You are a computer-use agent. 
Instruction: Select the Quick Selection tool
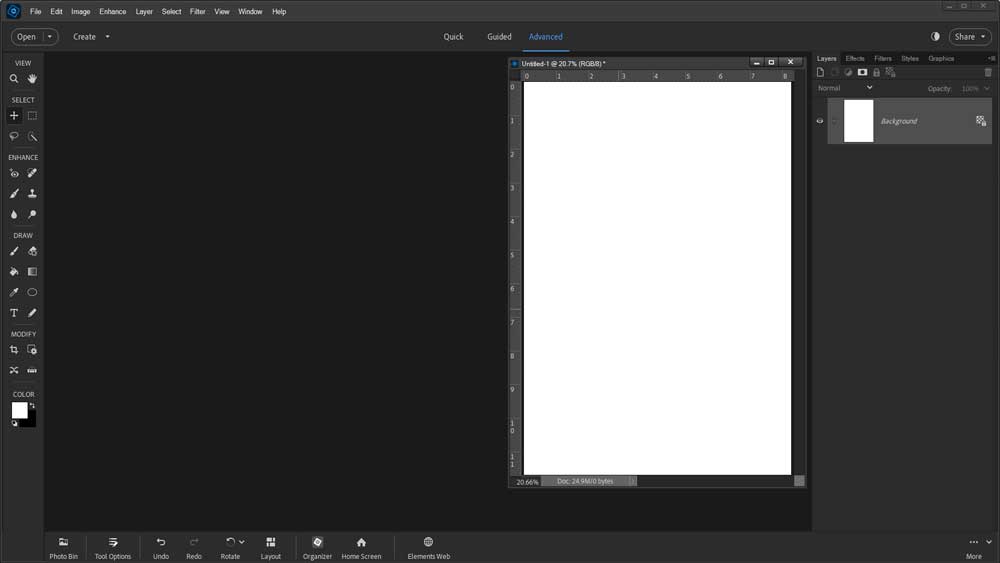pos(32,136)
